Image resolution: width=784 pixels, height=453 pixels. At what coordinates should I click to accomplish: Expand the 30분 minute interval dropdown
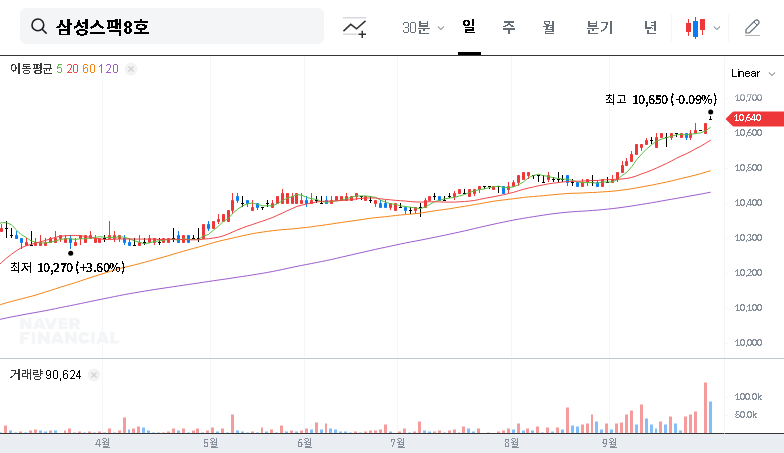point(423,28)
